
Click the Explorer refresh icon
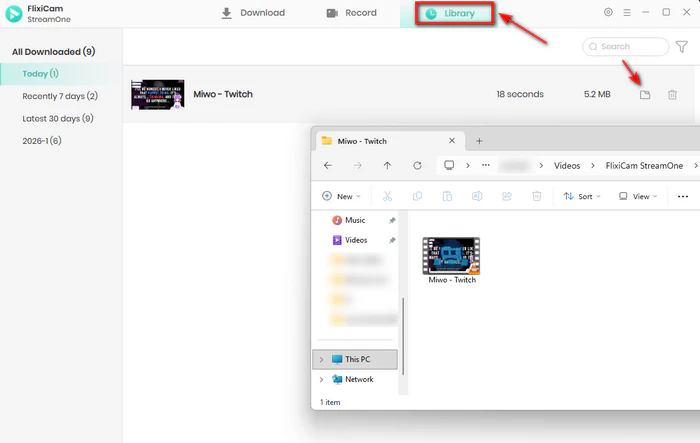coord(417,165)
